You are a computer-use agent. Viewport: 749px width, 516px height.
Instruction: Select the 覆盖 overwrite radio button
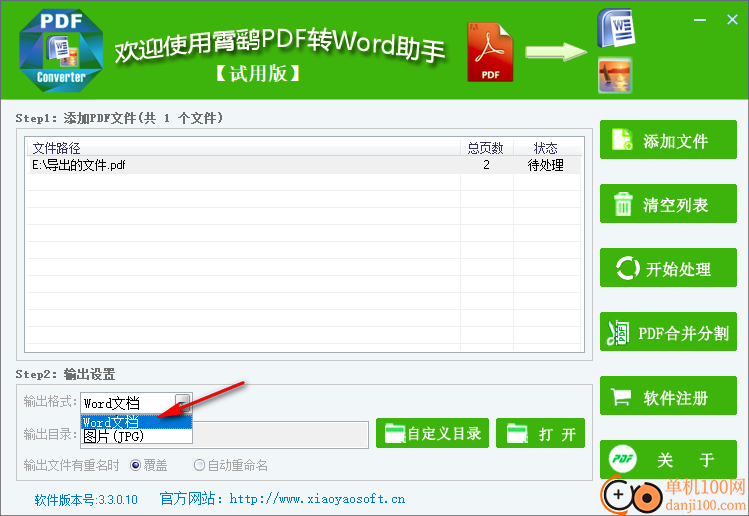point(135,465)
